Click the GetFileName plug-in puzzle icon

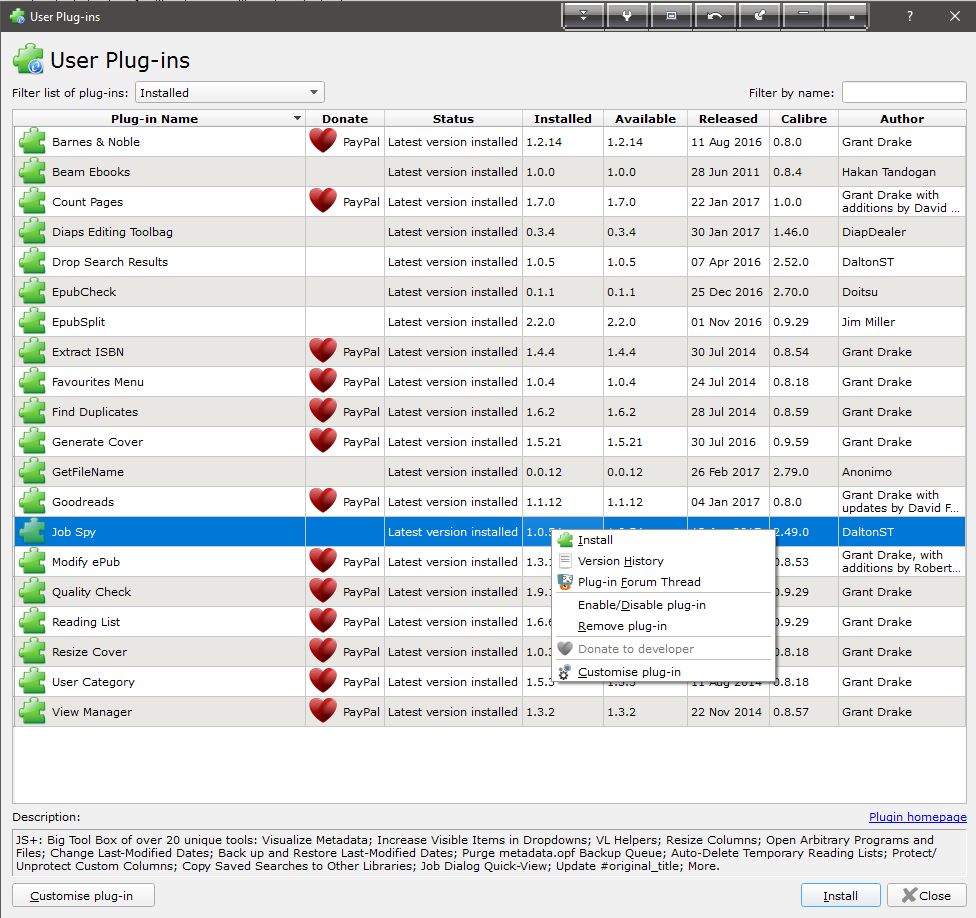(32, 471)
